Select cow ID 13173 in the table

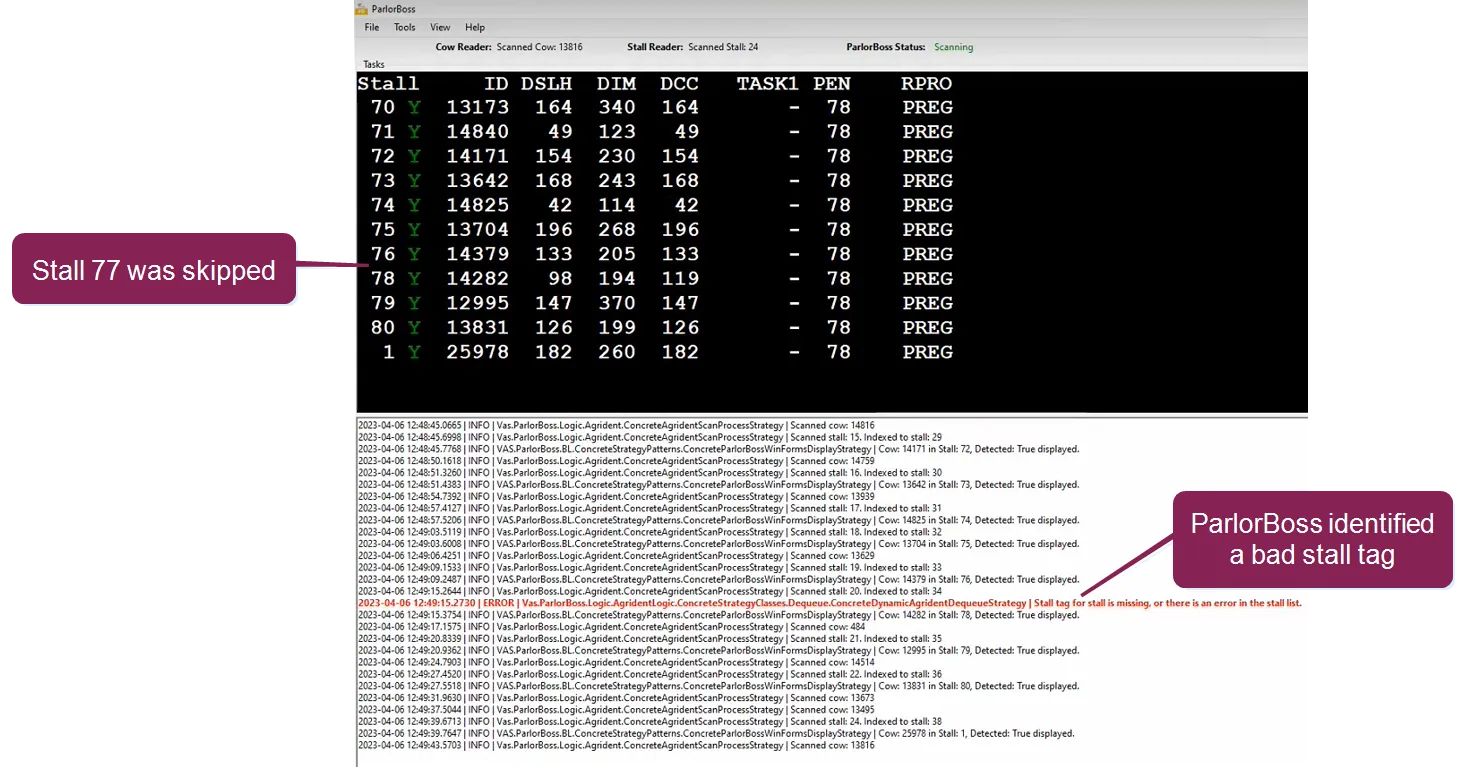coord(477,107)
